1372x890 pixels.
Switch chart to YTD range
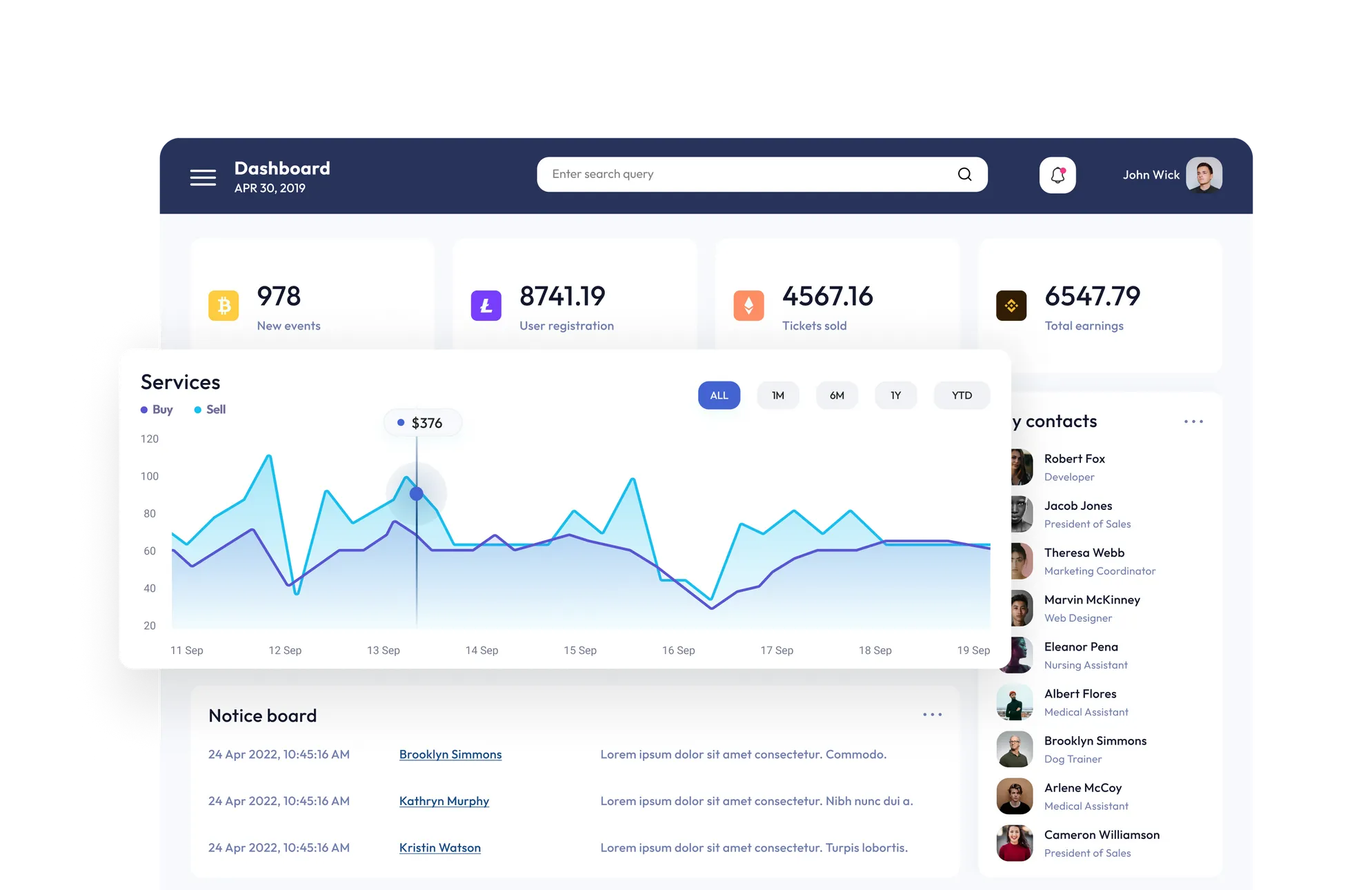click(962, 395)
